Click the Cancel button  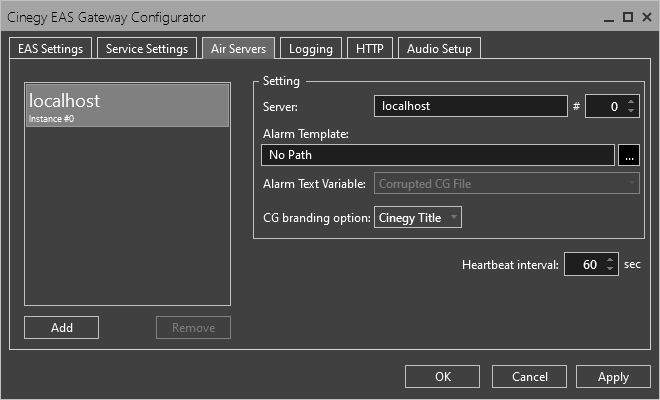529,377
